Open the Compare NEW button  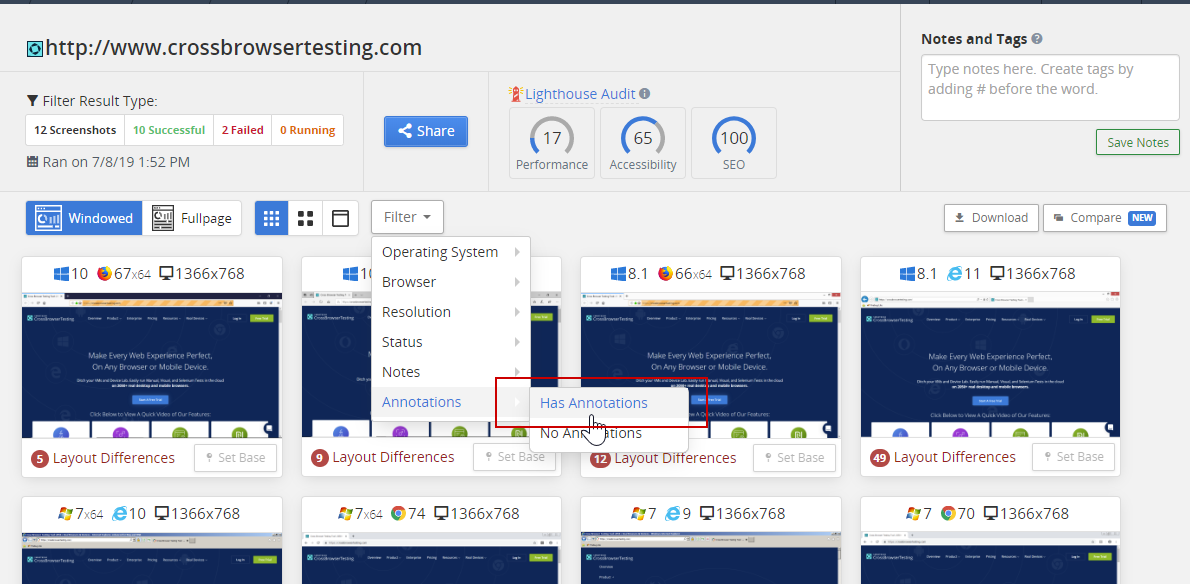(x=1105, y=218)
